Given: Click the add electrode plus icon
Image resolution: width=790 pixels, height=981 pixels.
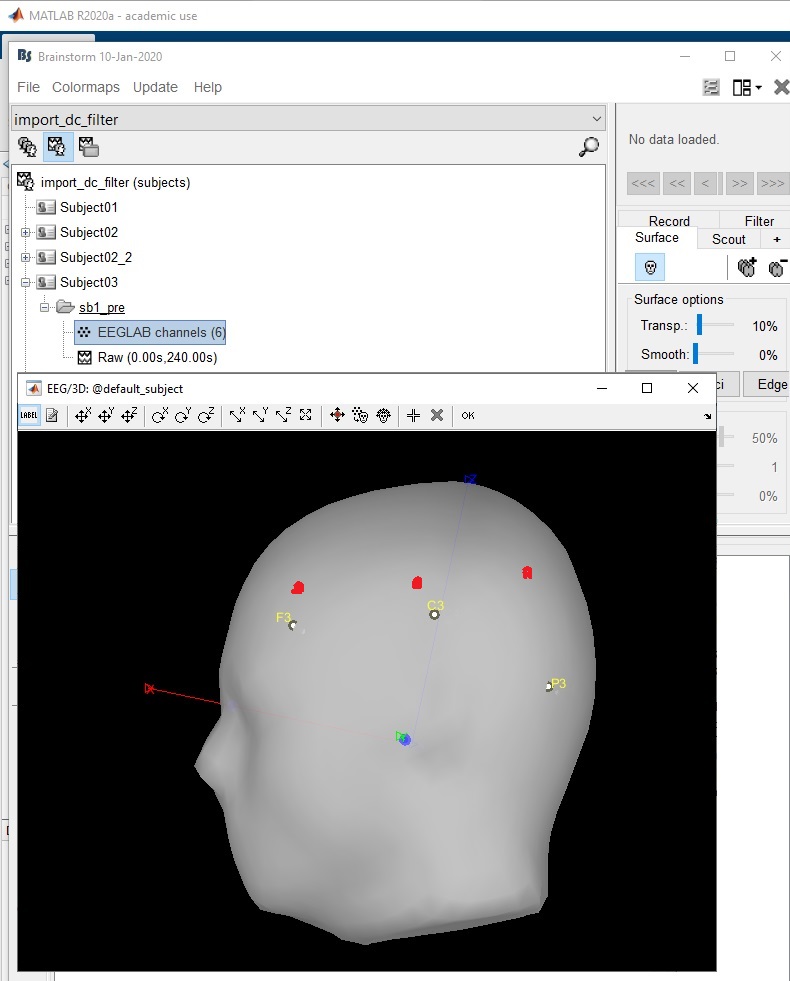Looking at the screenshot, I should (x=413, y=415).
